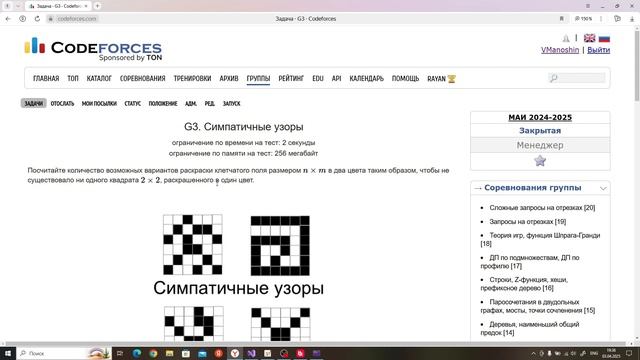Open ГРУППЫ in main menu
Viewport: 640px width, 360px height.
pyautogui.click(x=258, y=78)
